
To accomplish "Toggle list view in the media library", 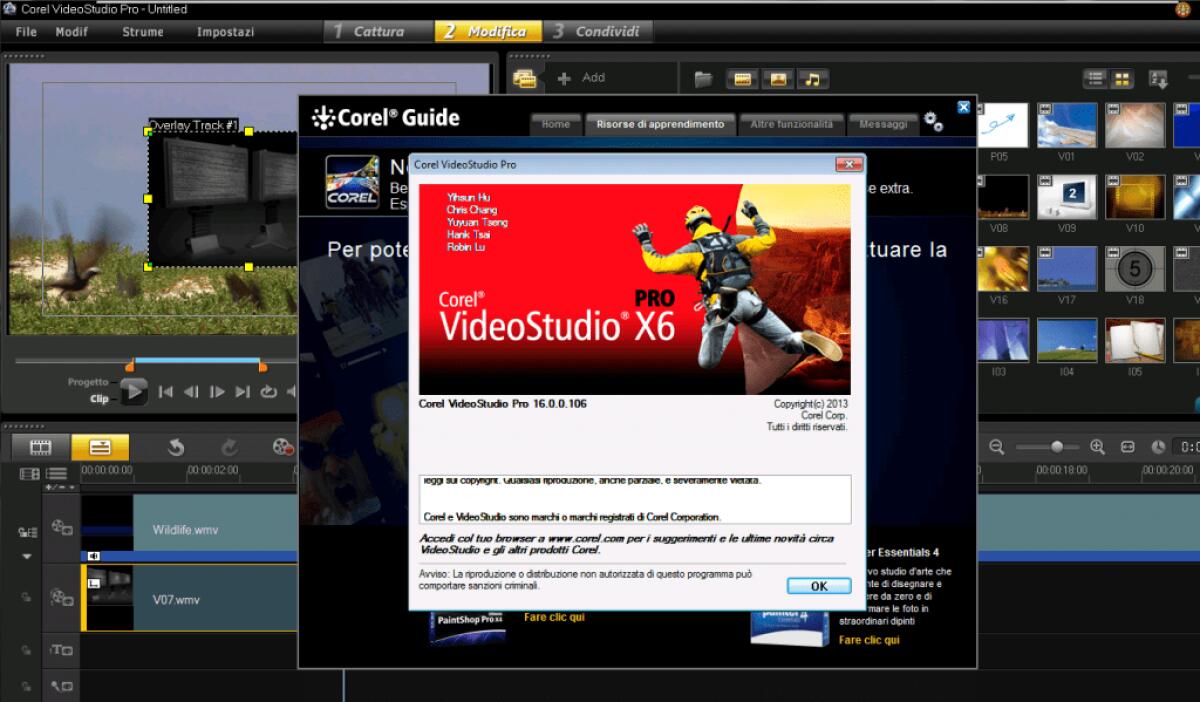I will 1095,77.
